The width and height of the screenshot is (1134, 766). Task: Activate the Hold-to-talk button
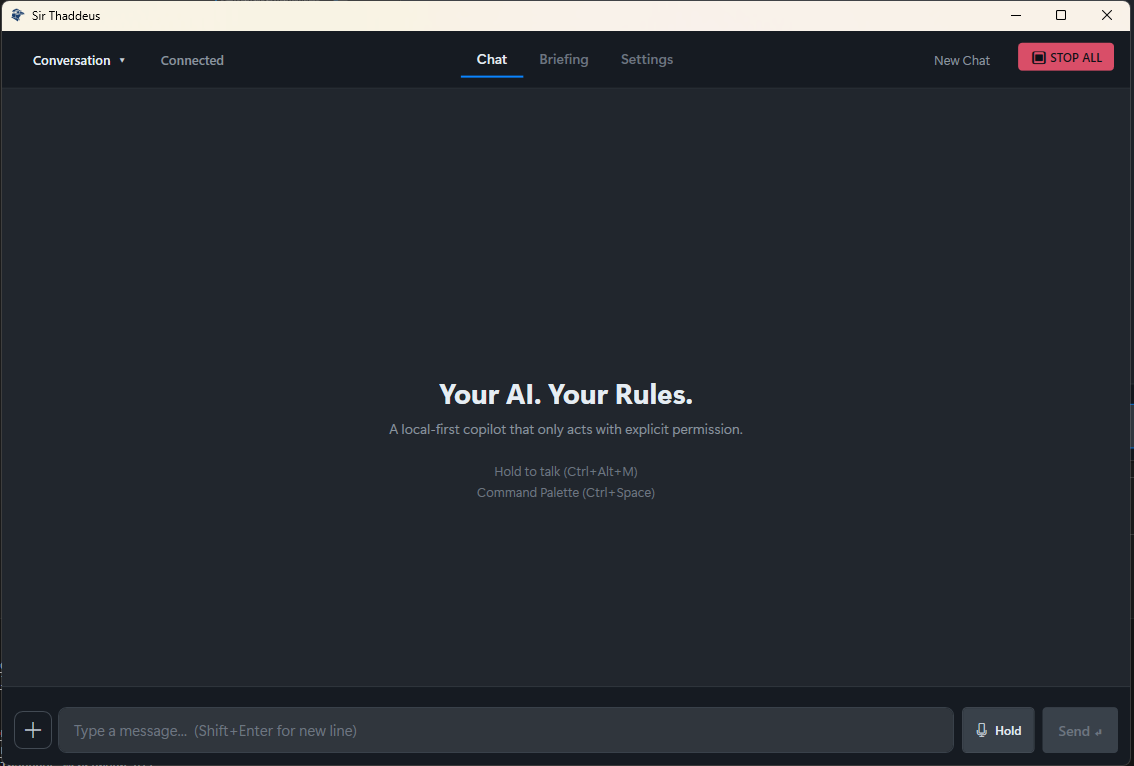[997, 730]
